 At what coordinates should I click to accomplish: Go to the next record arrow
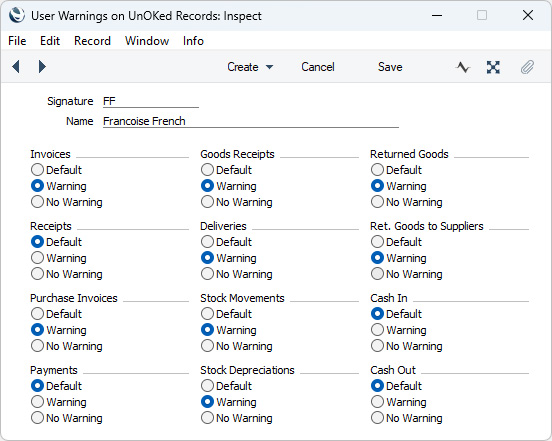(42, 67)
